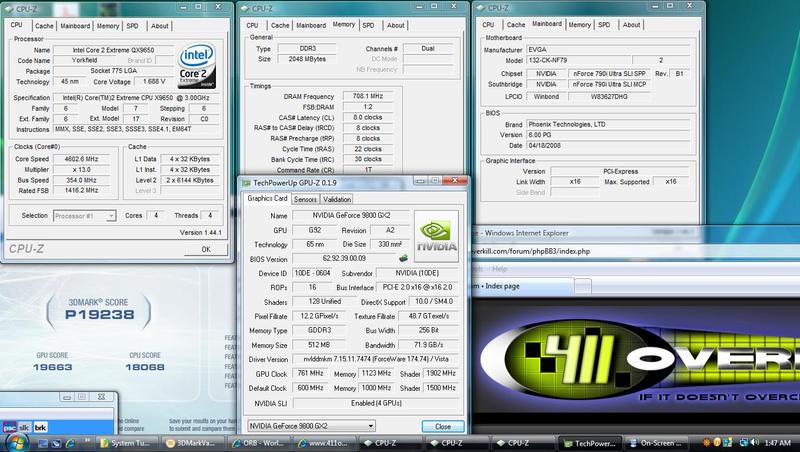The width and height of the screenshot is (800, 452).
Task: Click the Intel Core 2 Extreme logo
Action: [197, 66]
